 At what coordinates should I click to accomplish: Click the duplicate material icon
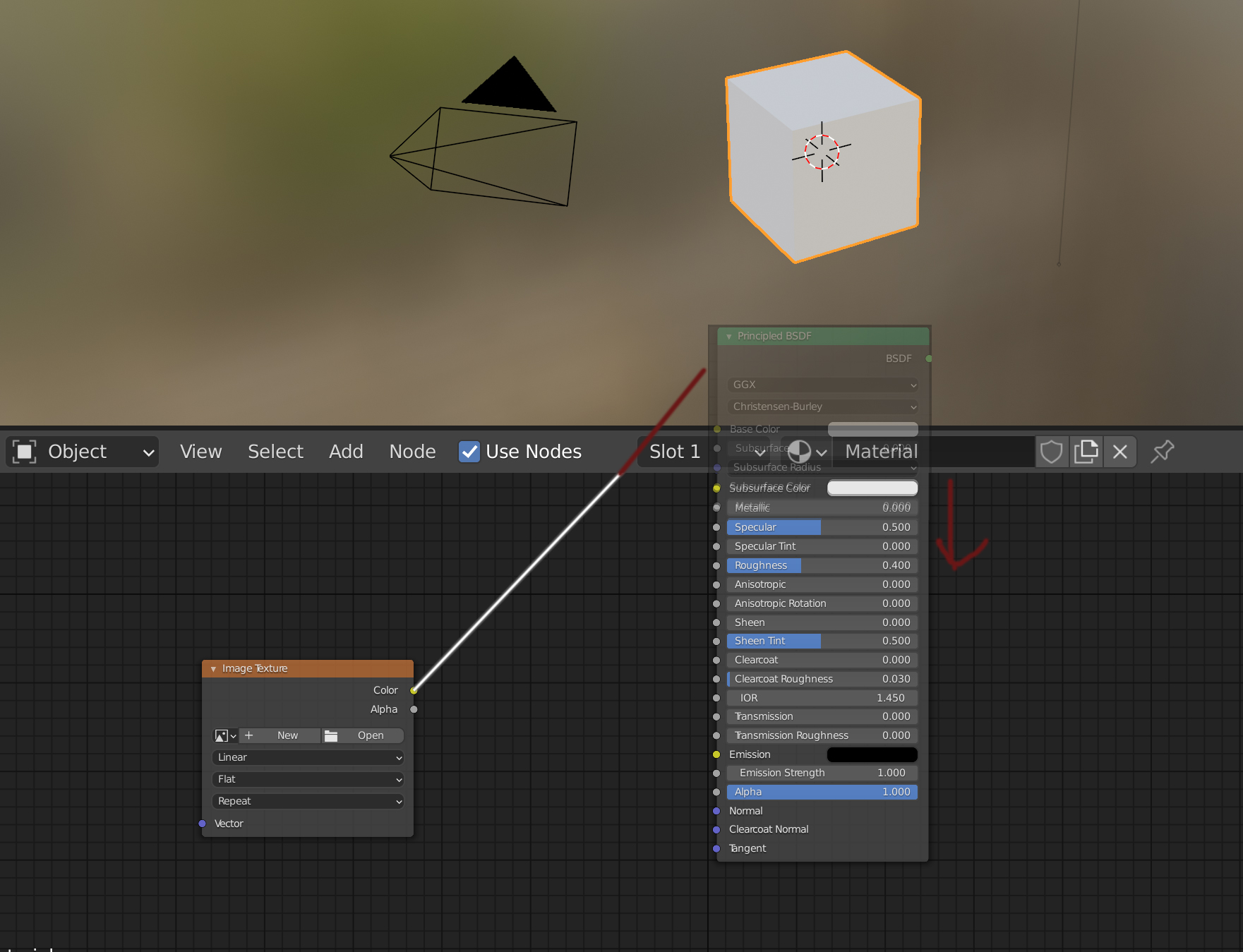pos(1086,452)
